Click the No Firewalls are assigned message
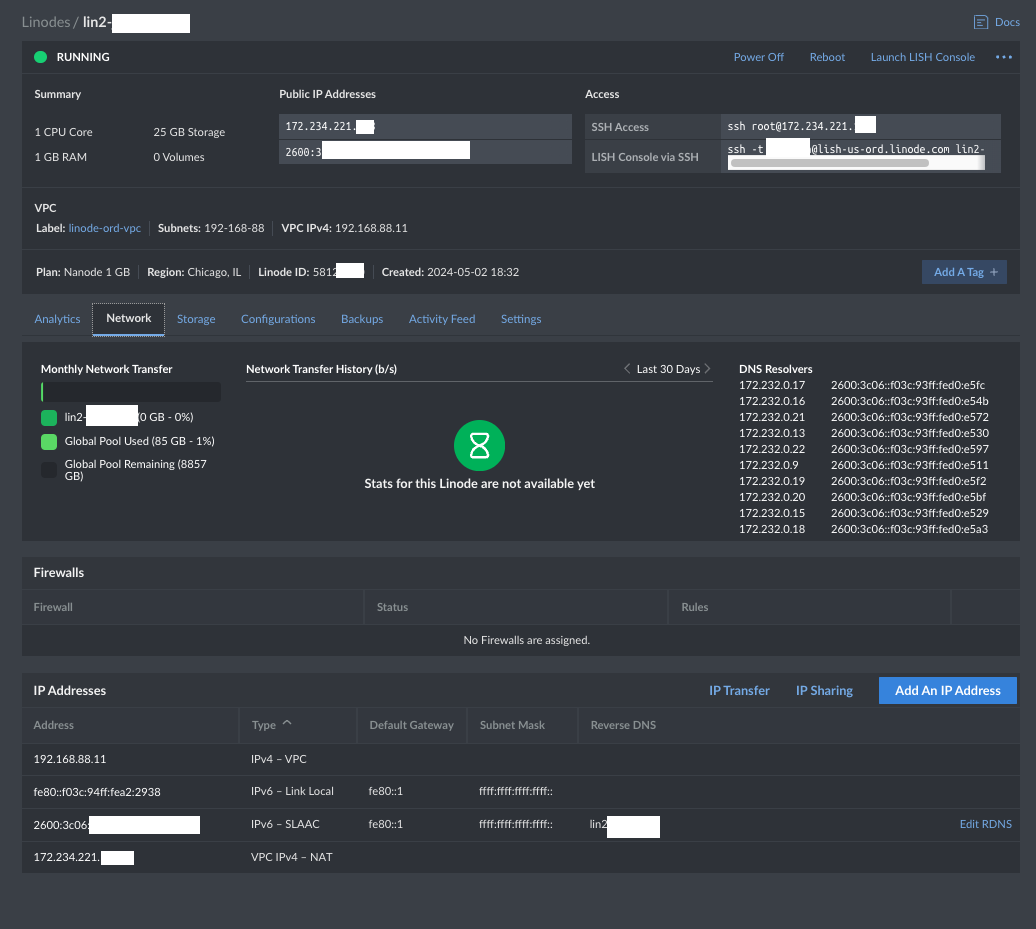Screen dimensions: 1036x929 527,640
